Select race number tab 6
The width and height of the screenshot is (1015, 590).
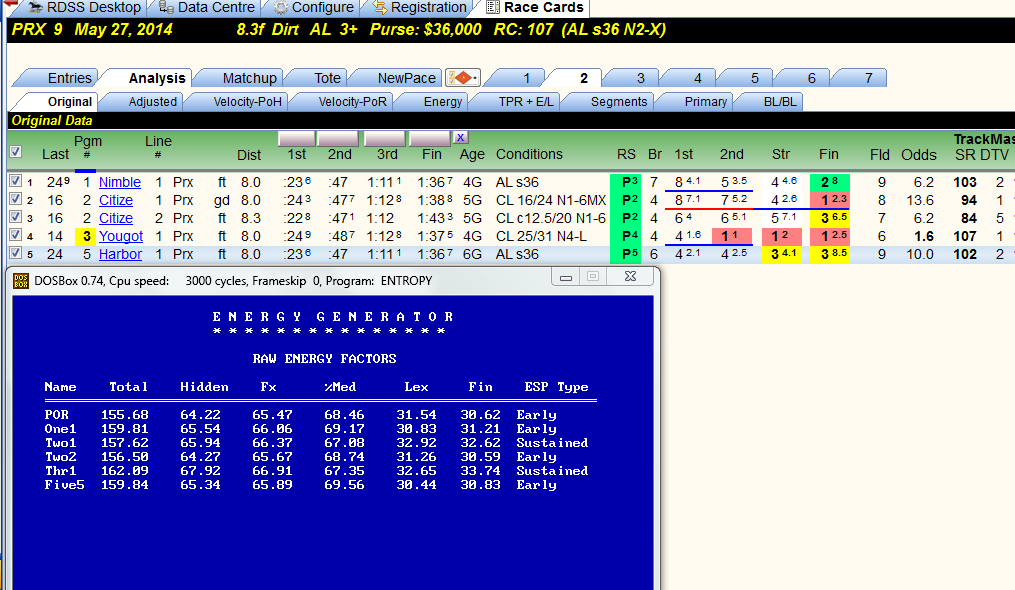click(803, 78)
